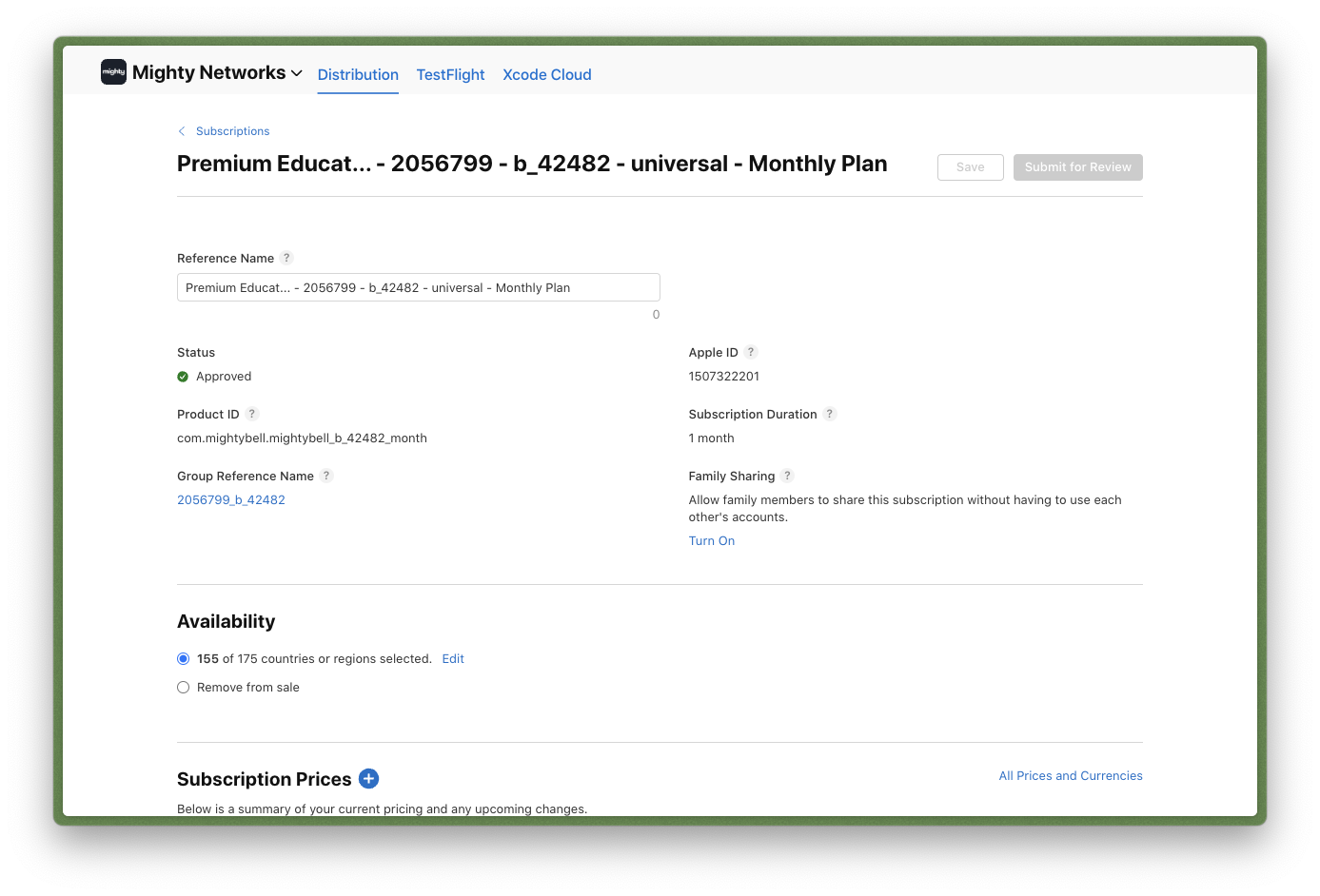Select Remove from sale radio button
This screenshot has height=896, width=1320.
pos(184,688)
